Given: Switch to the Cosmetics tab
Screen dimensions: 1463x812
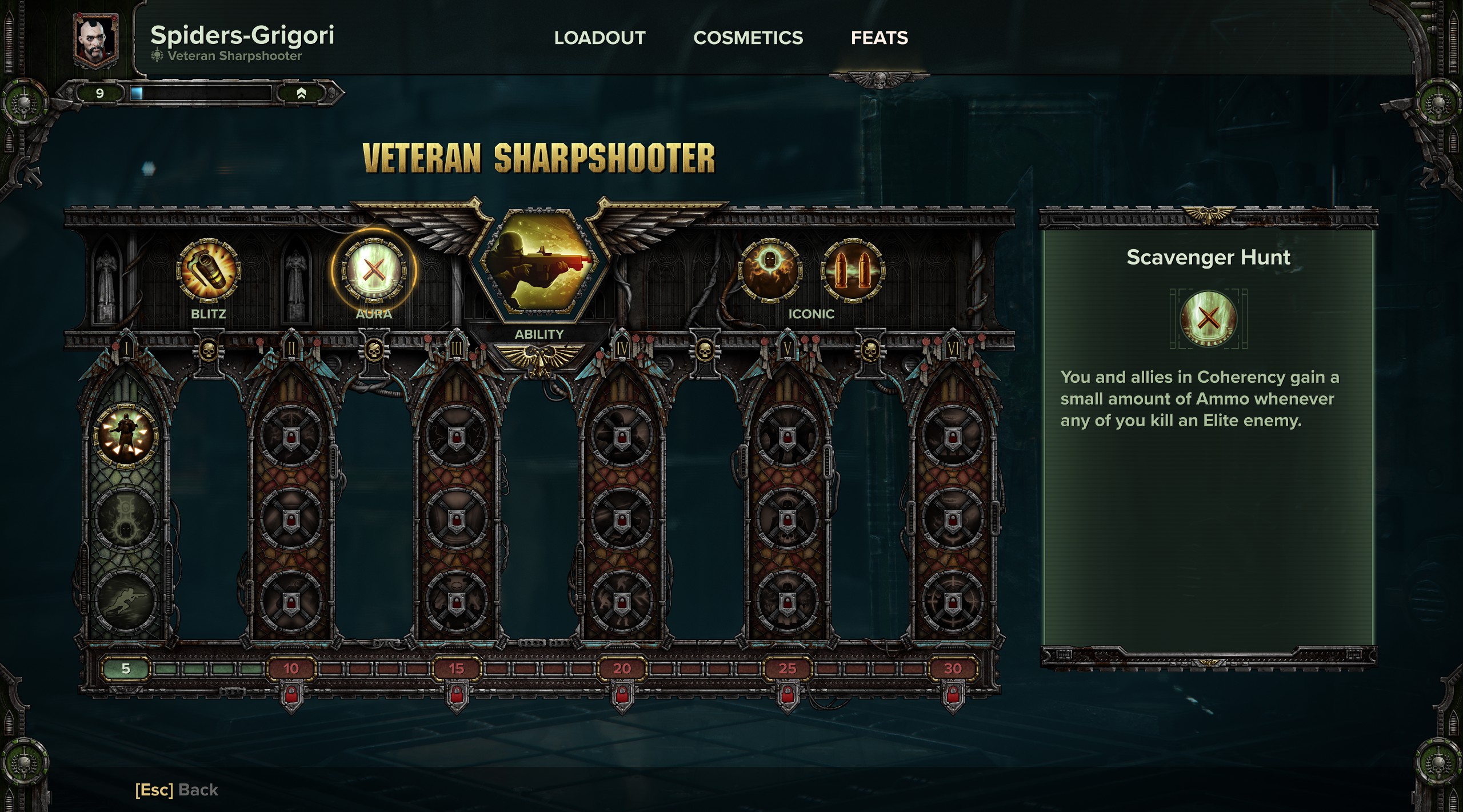Looking at the screenshot, I should (748, 38).
